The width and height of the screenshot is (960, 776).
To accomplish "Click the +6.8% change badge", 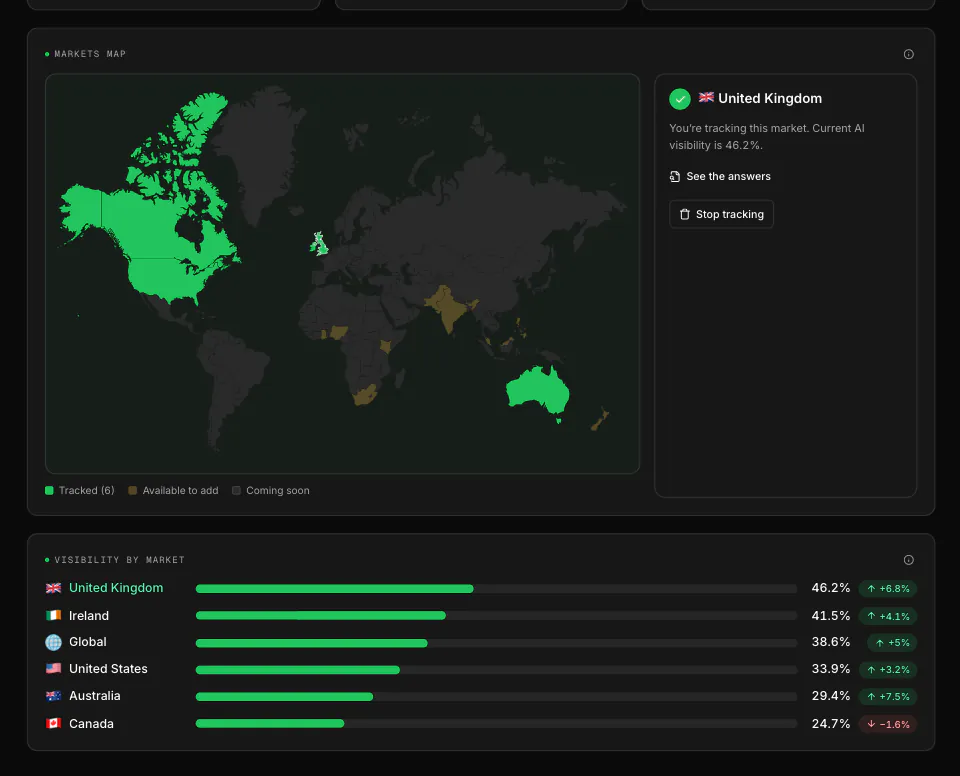I will (888, 589).
